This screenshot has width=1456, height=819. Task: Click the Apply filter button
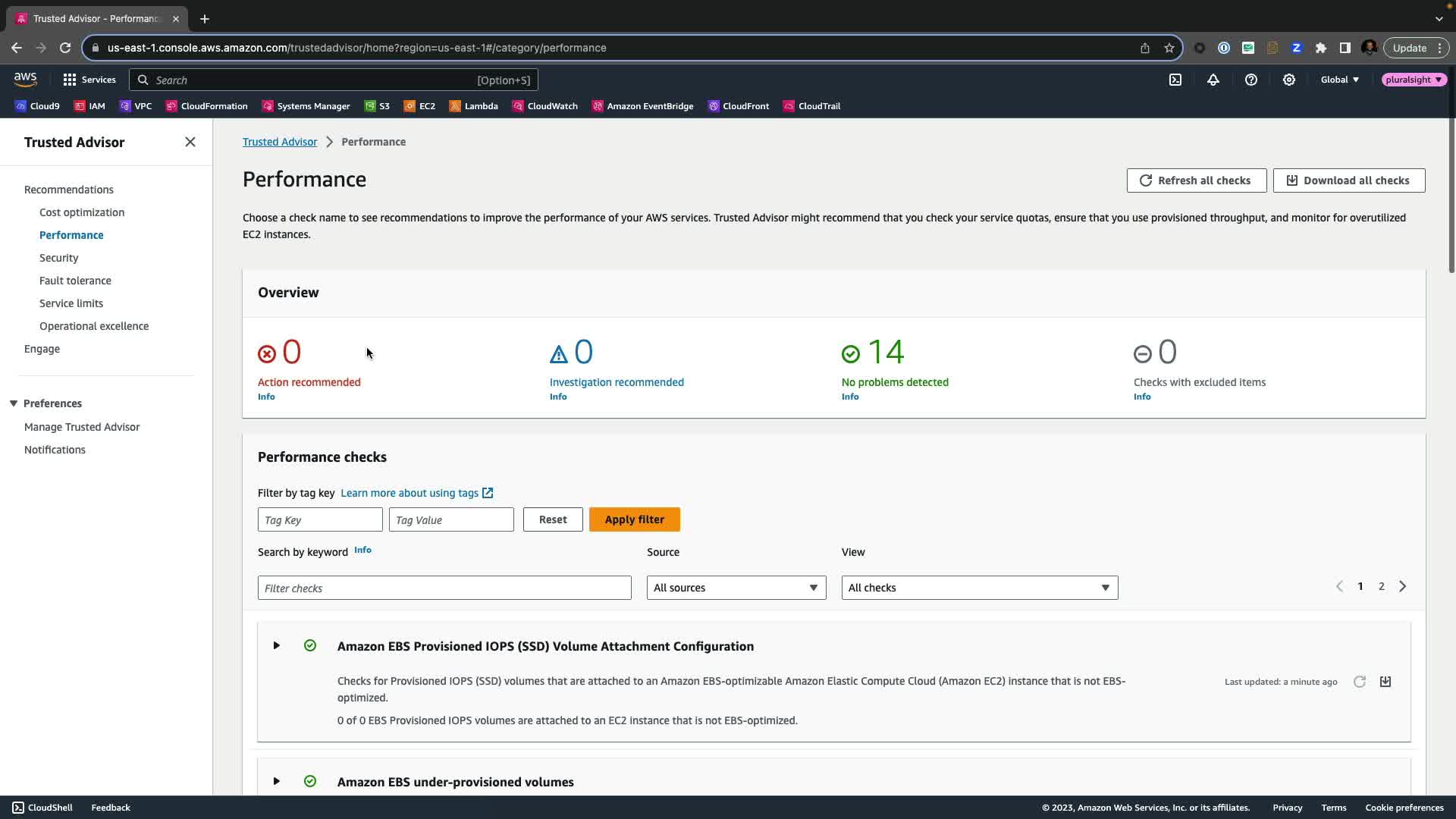point(634,519)
